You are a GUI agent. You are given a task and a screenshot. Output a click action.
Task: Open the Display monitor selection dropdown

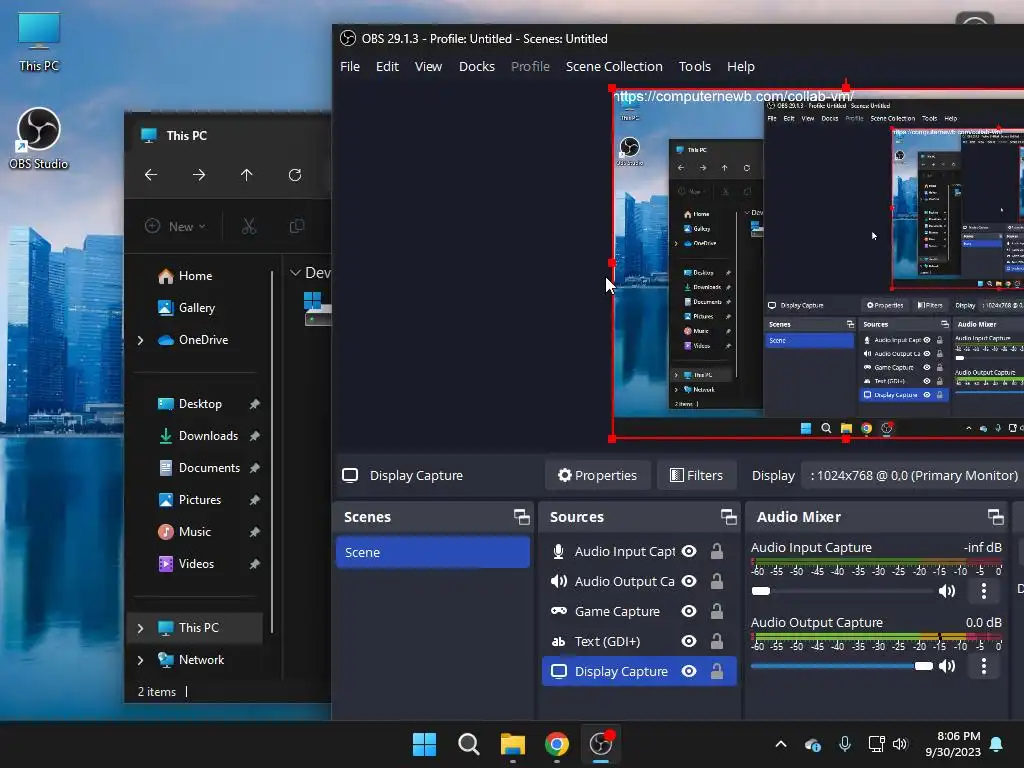913,475
